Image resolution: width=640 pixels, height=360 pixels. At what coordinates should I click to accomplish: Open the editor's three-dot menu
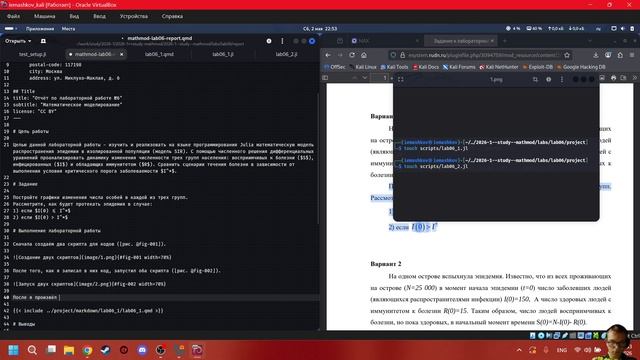click(282, 41)
